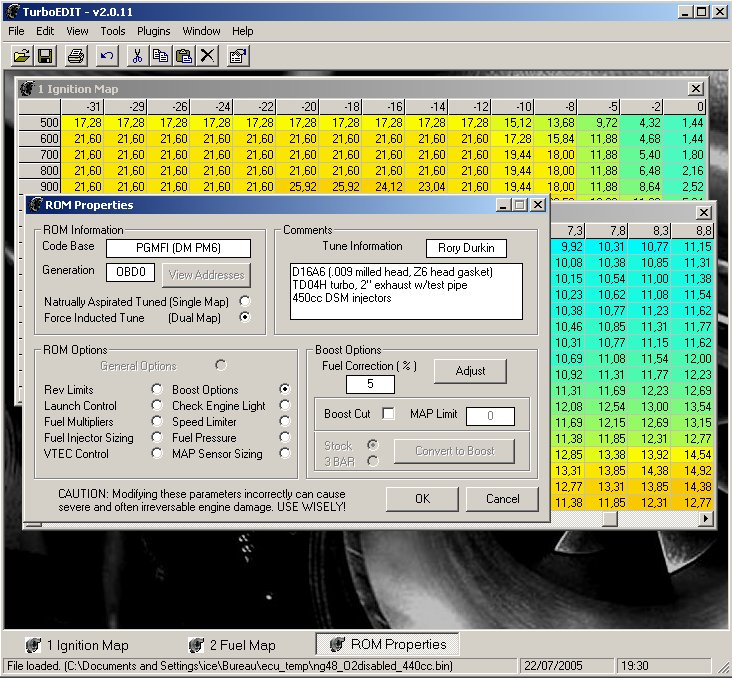This screenshot has width=732, height=678.
Task: Click the Adjust fuel correction button
Action: click(470, 371)
